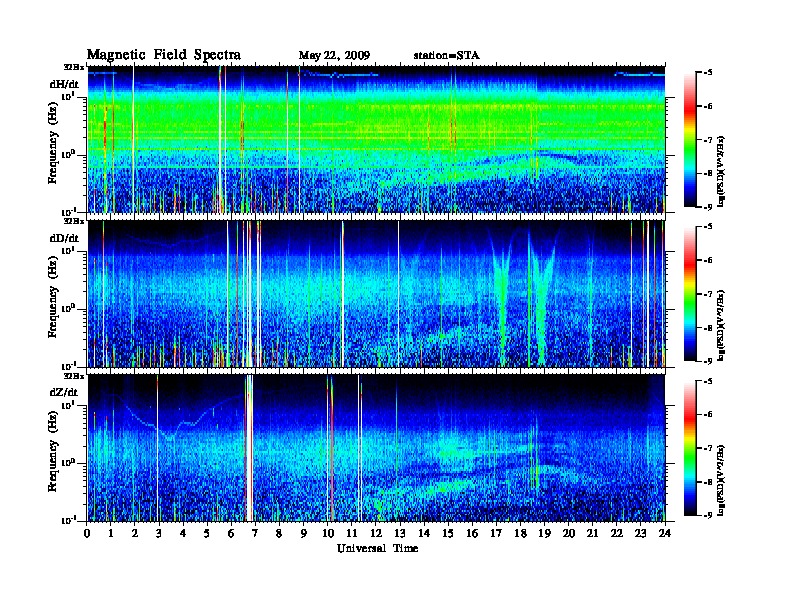Screen dimensions: 792x612
Task: Click the hour "12" tick label
Action: coord(376,533)
